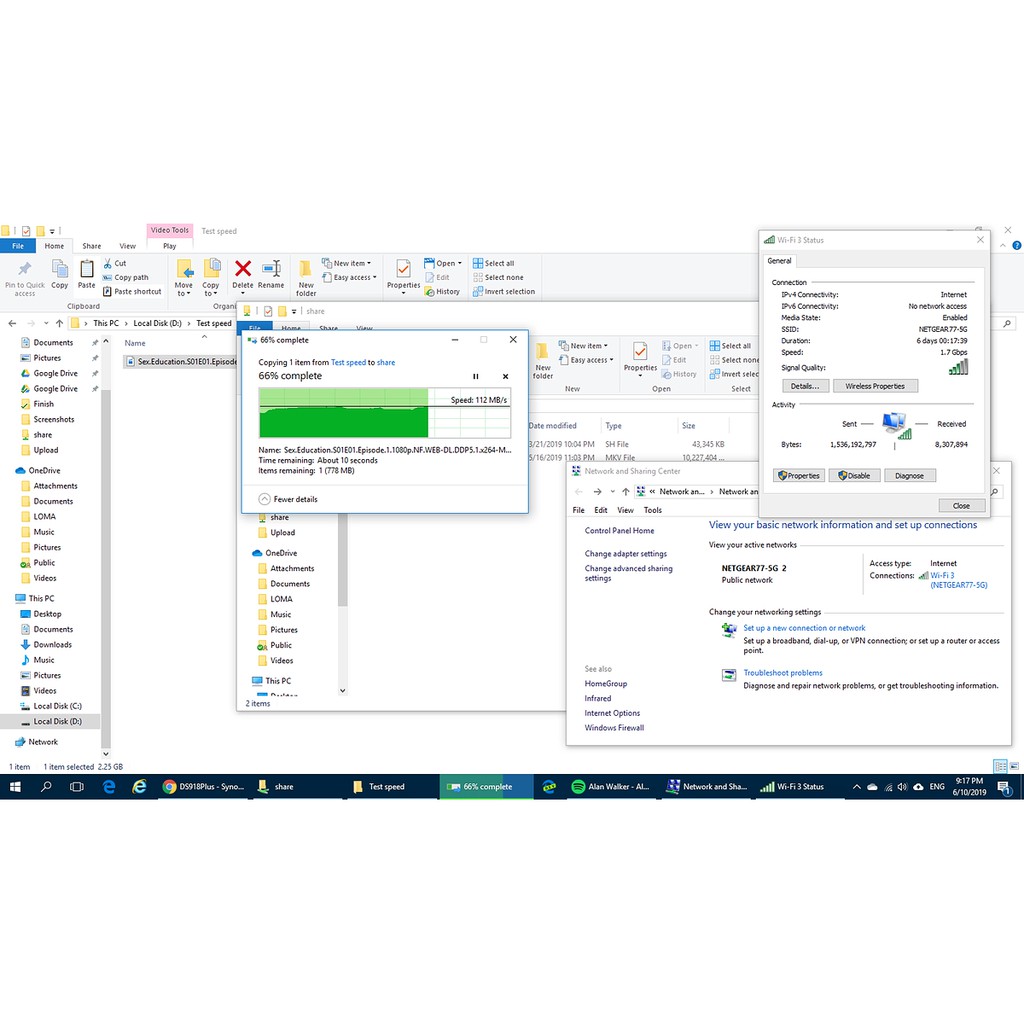
Task: Click the Diagnose button in Wi-Fi Status
Action: (x=909, y=476)
